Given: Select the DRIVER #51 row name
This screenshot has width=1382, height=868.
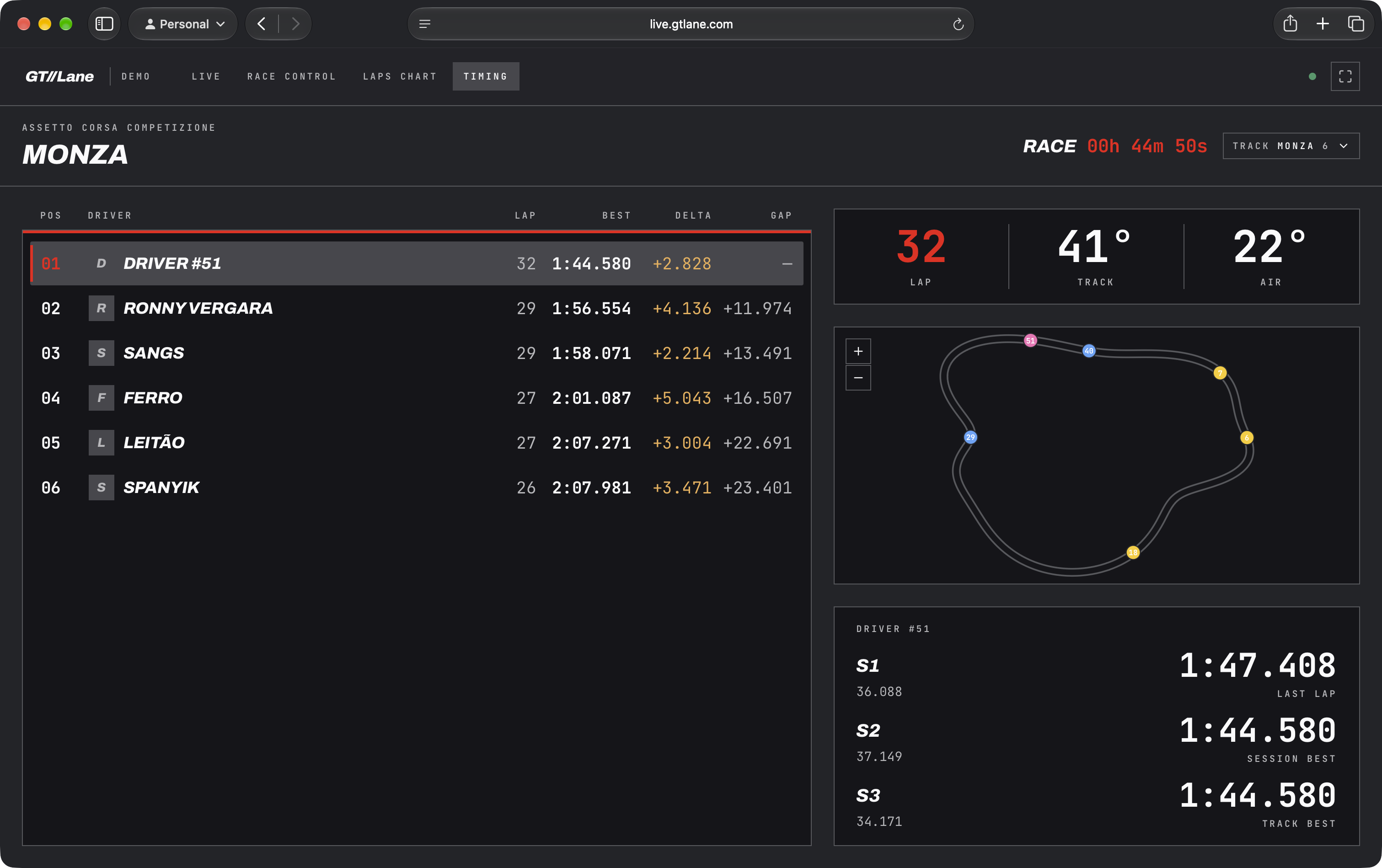Looking at the screenshot, I should (x=172, y=263).
